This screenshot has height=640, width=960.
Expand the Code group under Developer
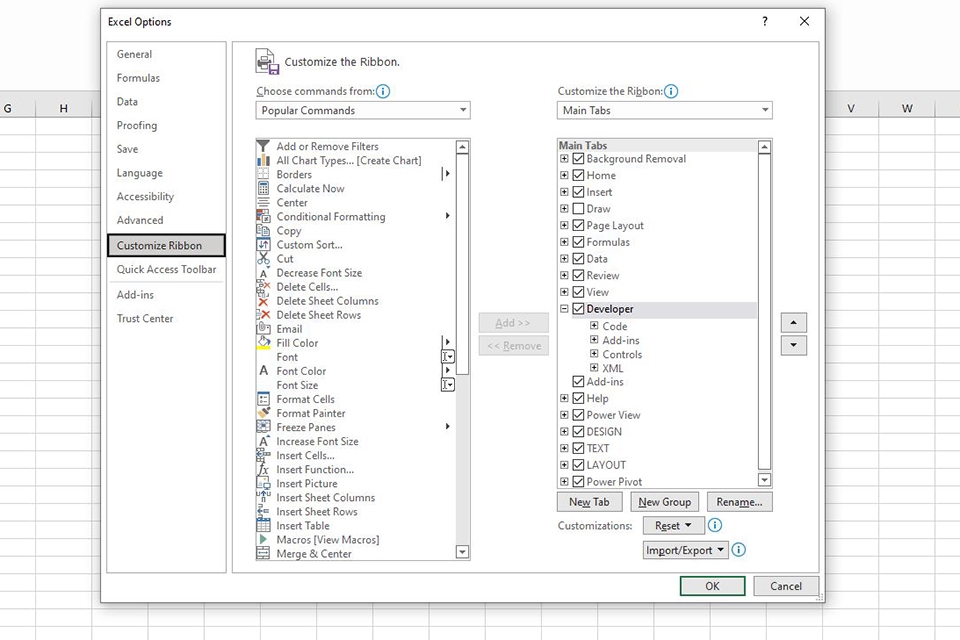pos(594,325)
